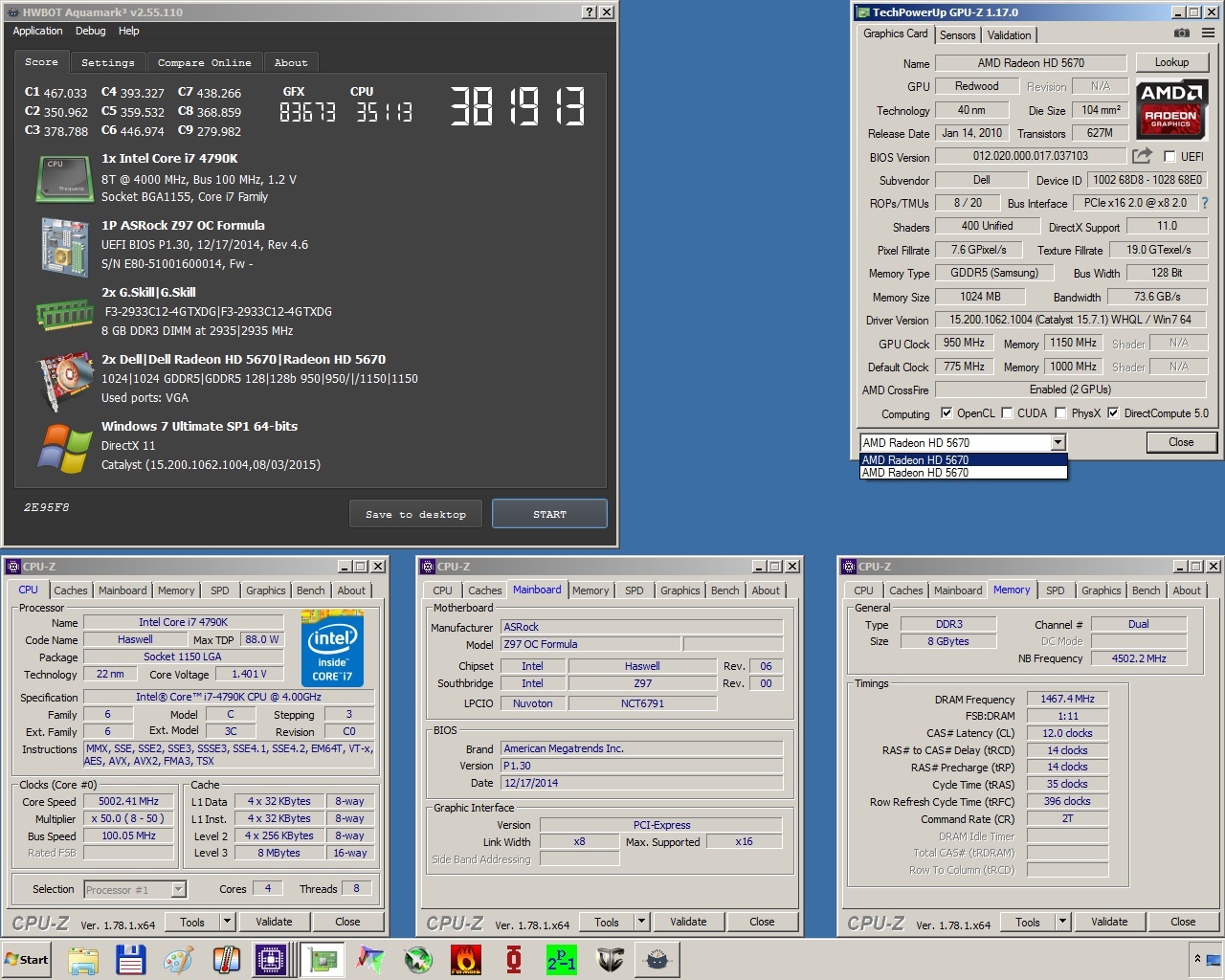The image size is (1225, 980).
Task: Open the shield-shaped benchmark icon in taskbar
Action: (x=610, y=959)
